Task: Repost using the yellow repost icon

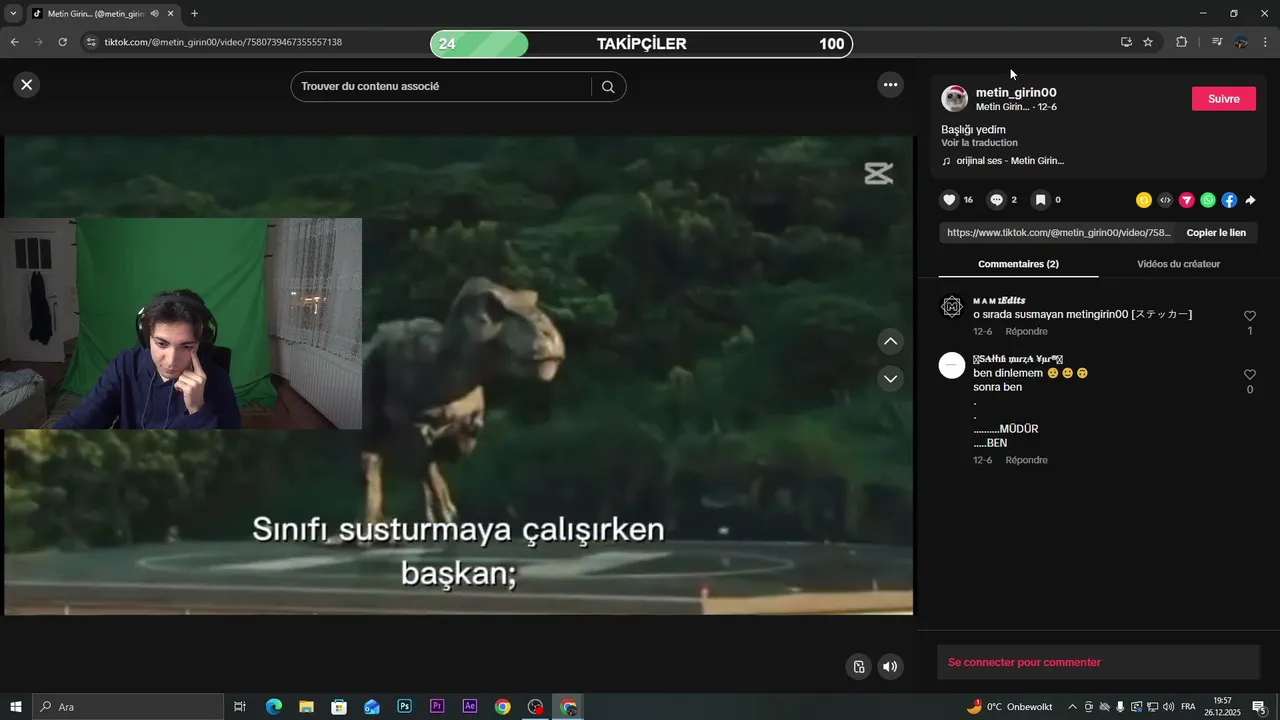Action: [1144, 200]
